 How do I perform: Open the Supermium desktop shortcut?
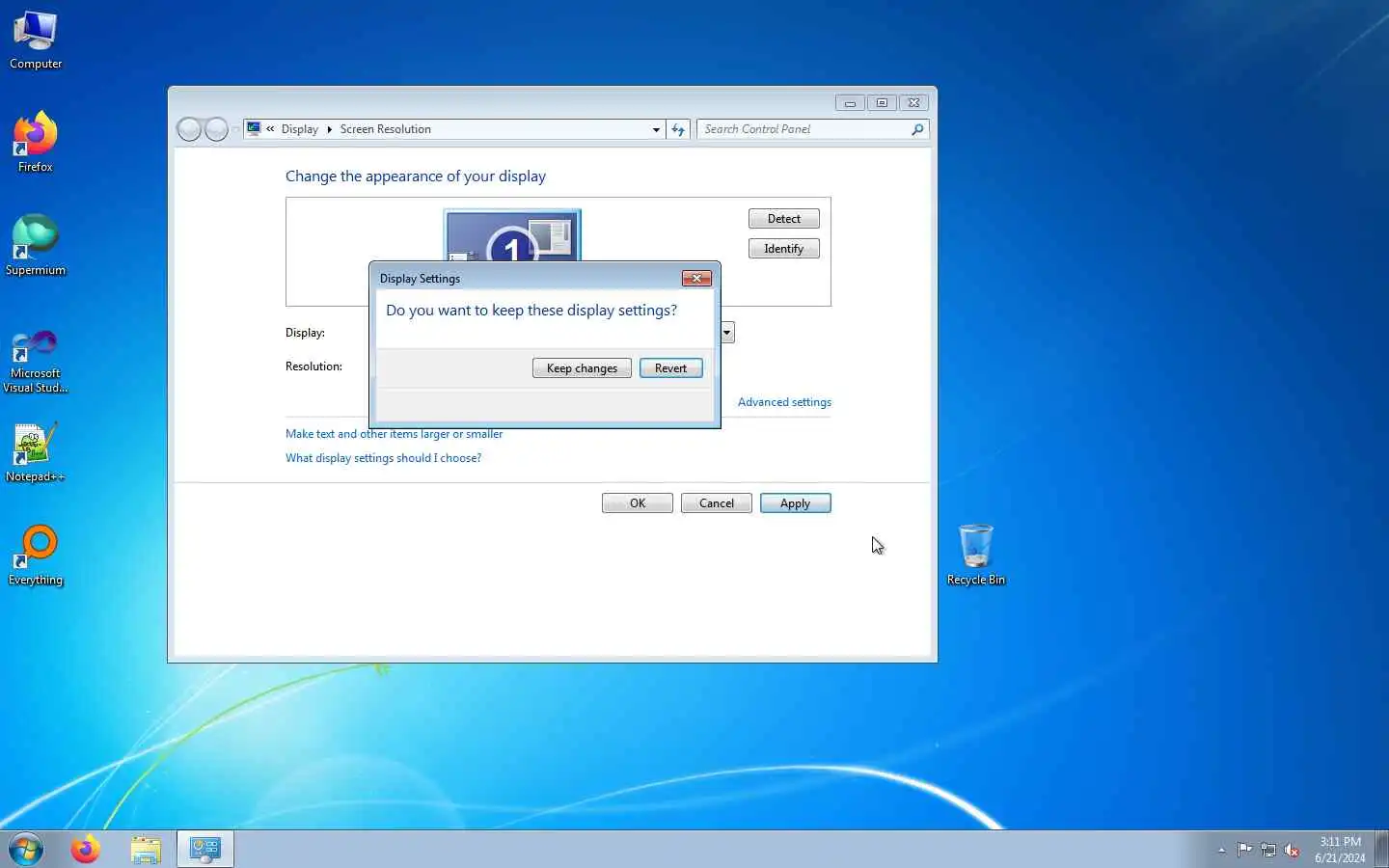(x=36, y=246)
